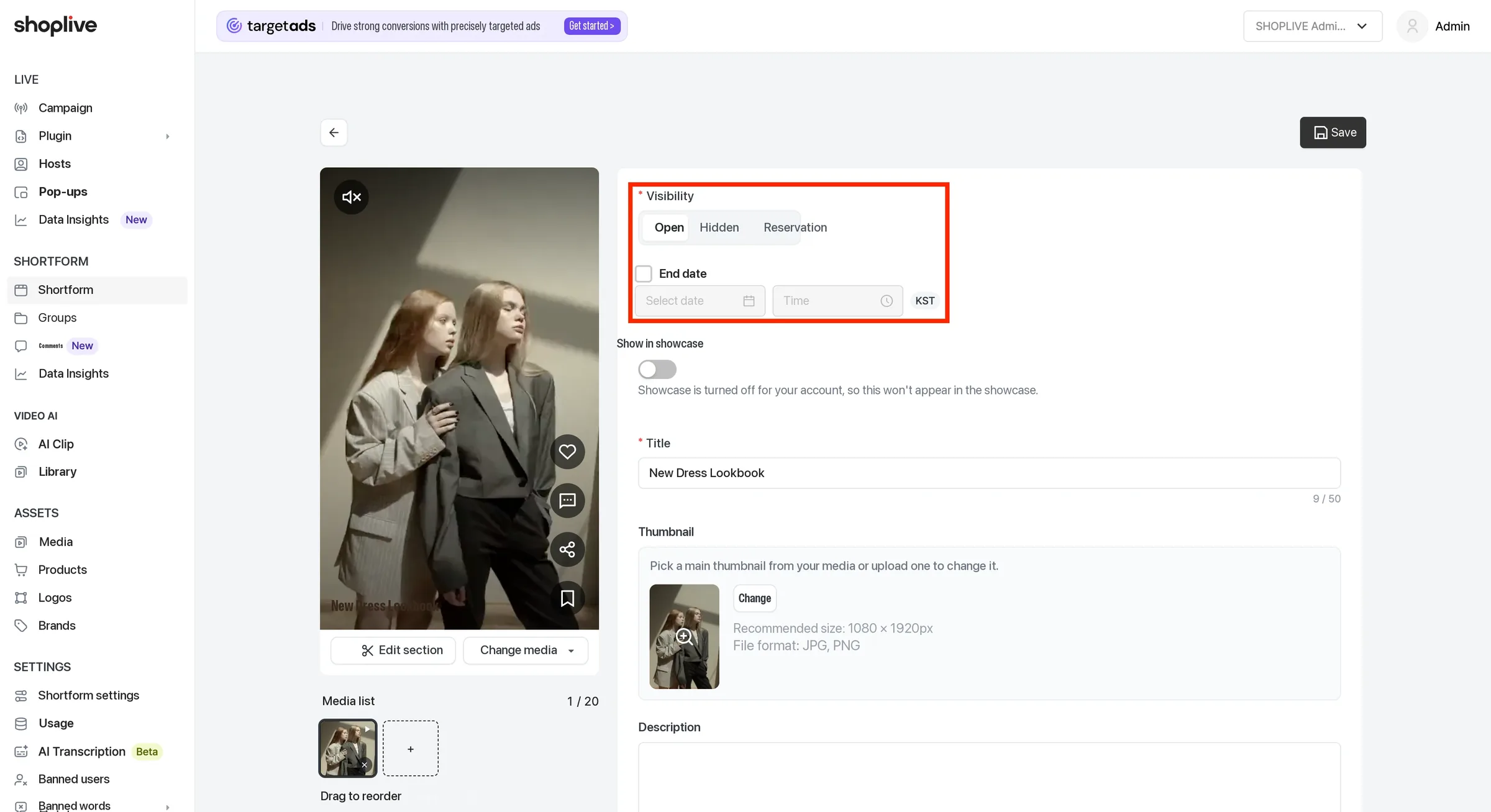Expand the Plugin submenu arrow

click(167, 136)
